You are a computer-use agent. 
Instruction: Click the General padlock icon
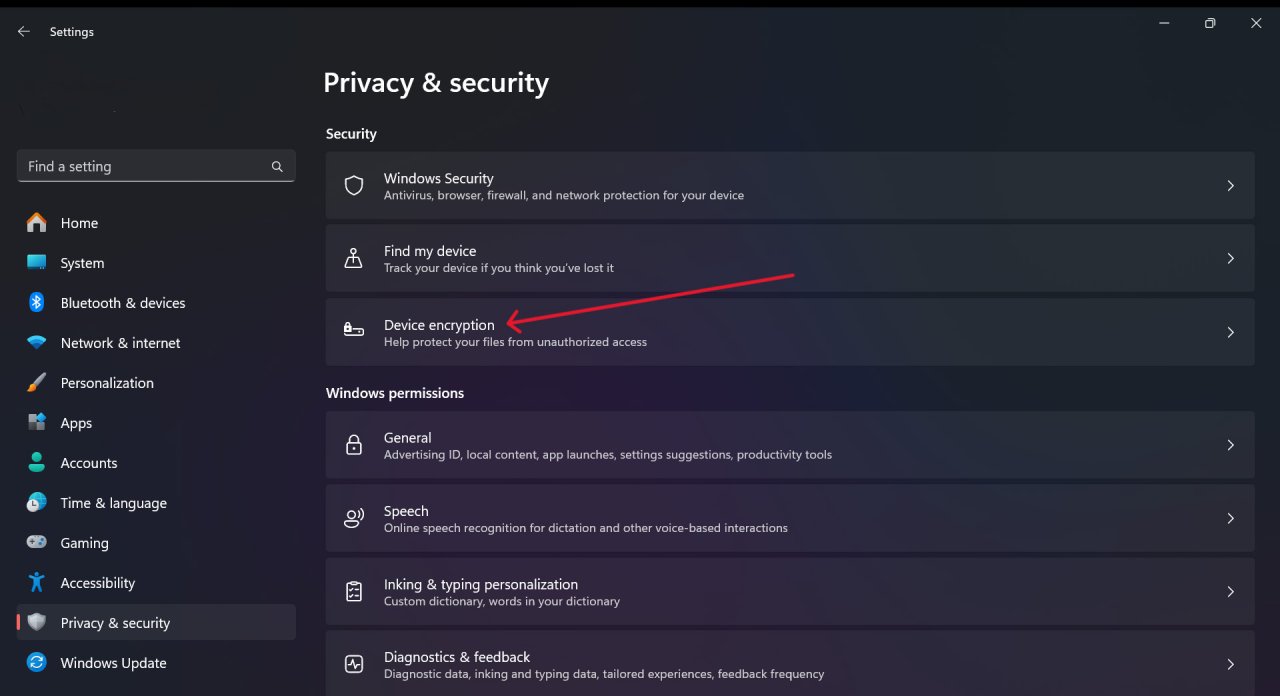click(353, 446)
